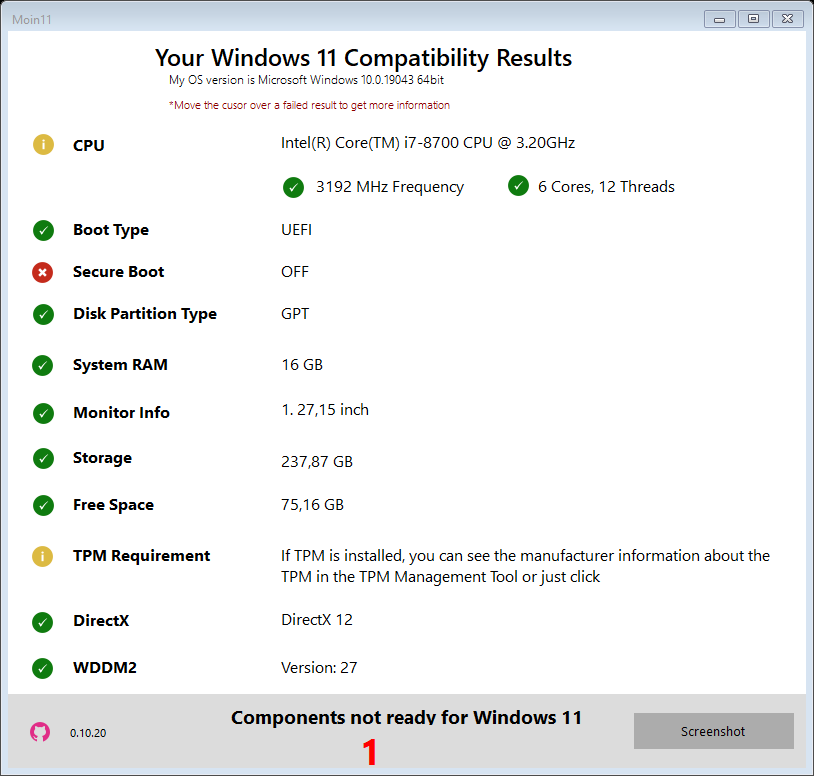Click the Storage label

pyautogui.click(x=102, y=458)
